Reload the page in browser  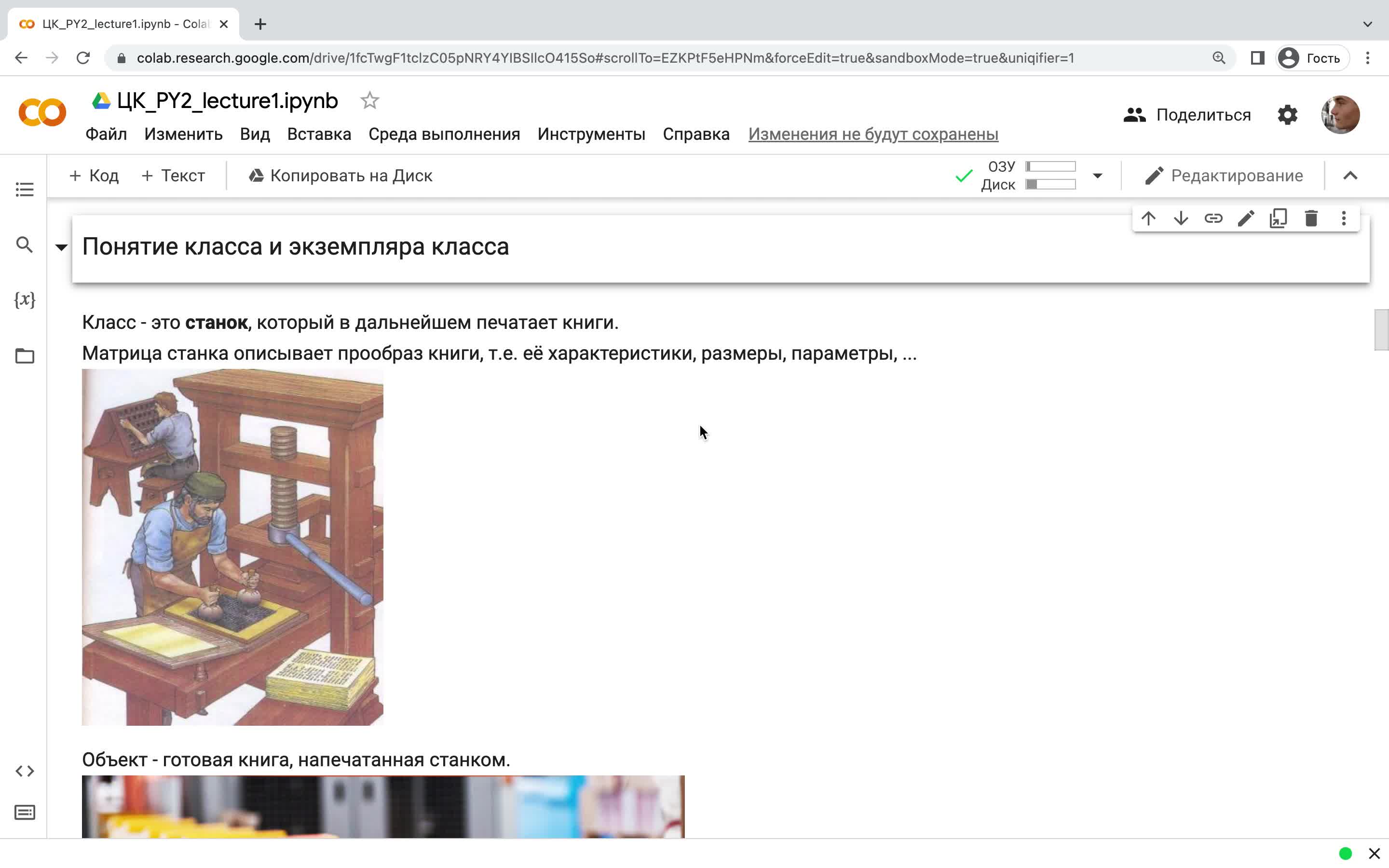[83, 58]
